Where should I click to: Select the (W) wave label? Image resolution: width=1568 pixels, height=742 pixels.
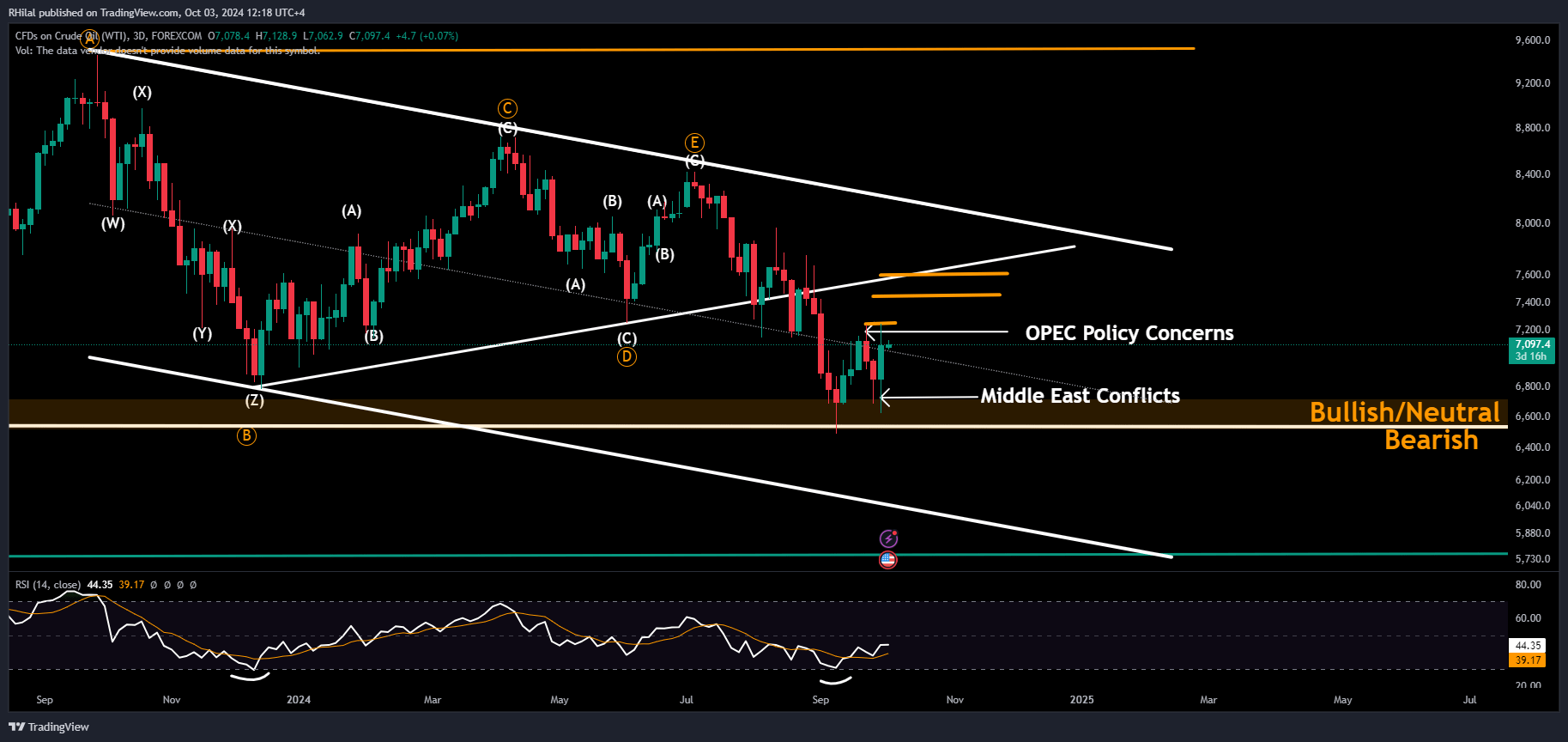(x=113, y=223)
